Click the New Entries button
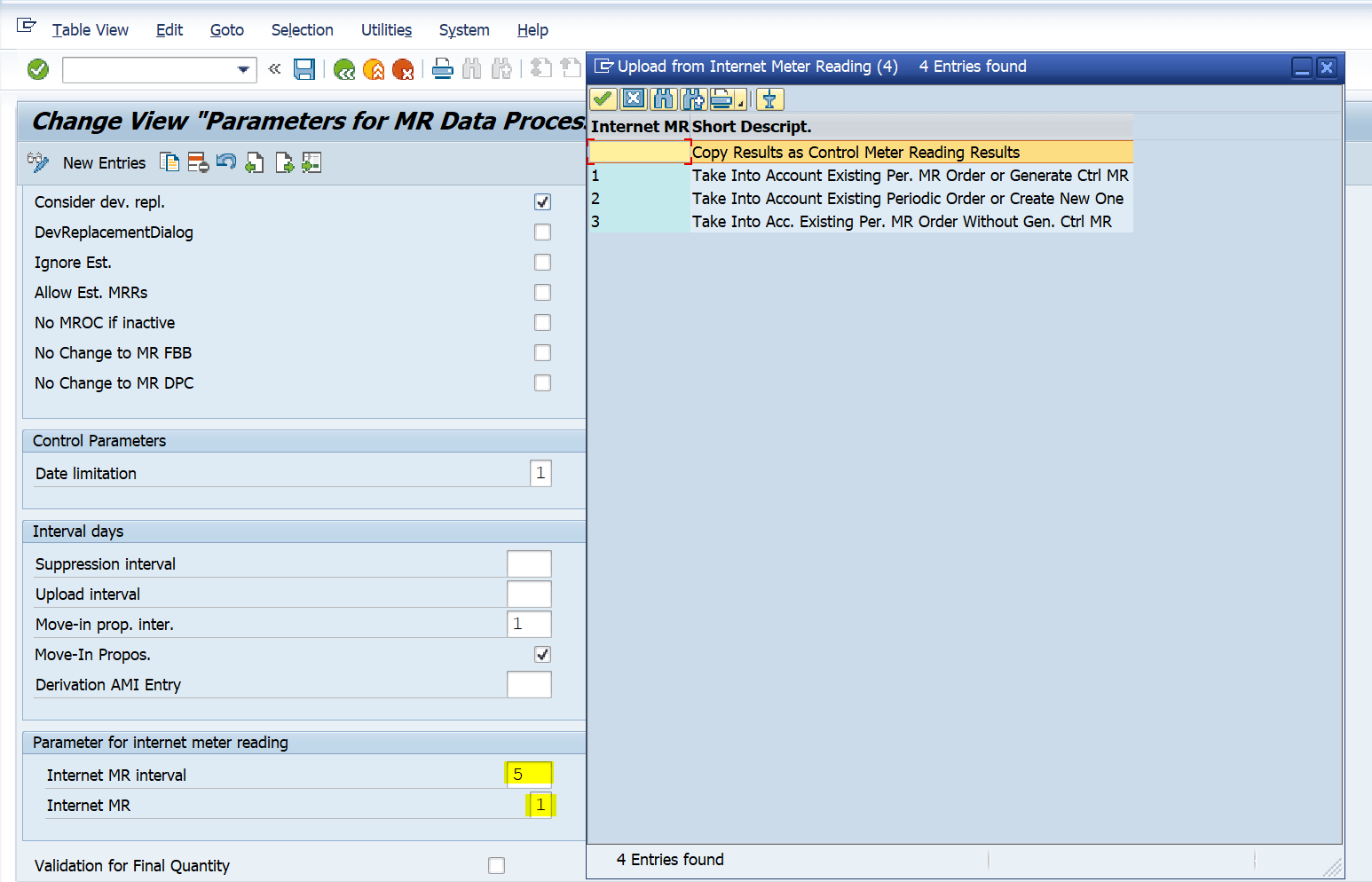Screen dimensions: 1372x882 [x=104, y=163]
